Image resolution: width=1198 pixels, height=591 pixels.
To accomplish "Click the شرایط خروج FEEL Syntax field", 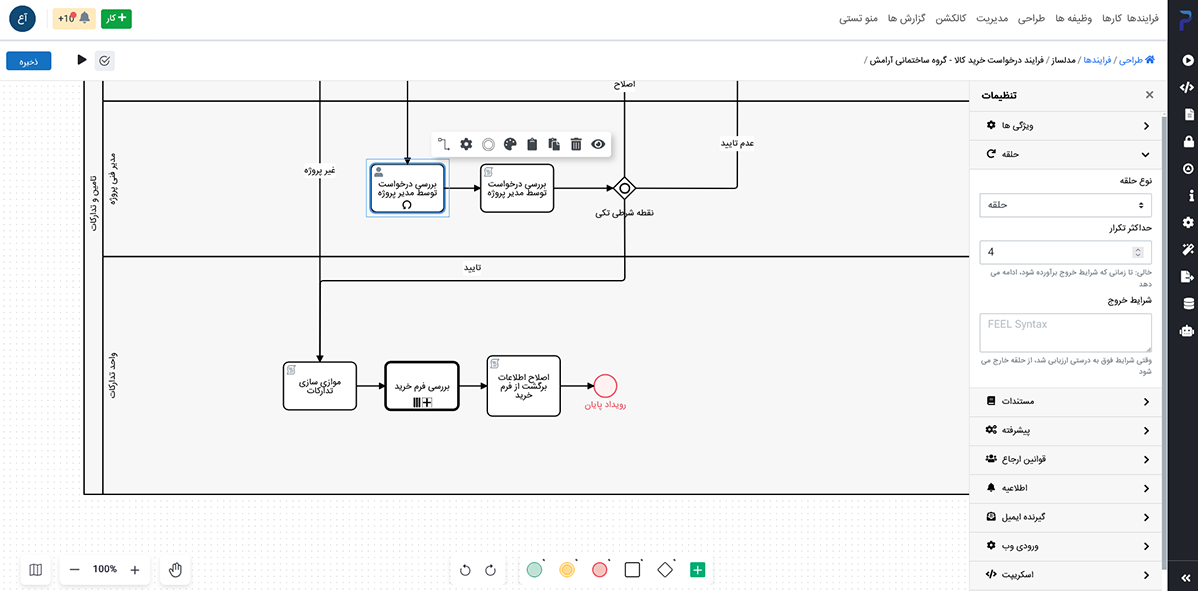I will [1066, 332].
